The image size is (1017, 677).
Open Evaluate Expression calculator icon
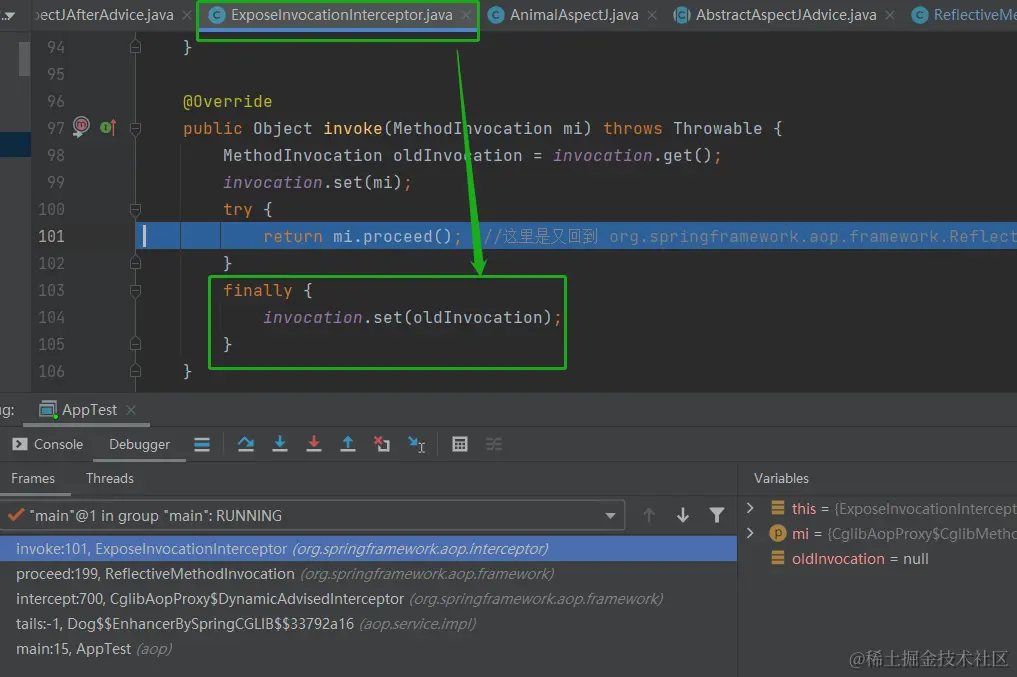click(460, 444)
